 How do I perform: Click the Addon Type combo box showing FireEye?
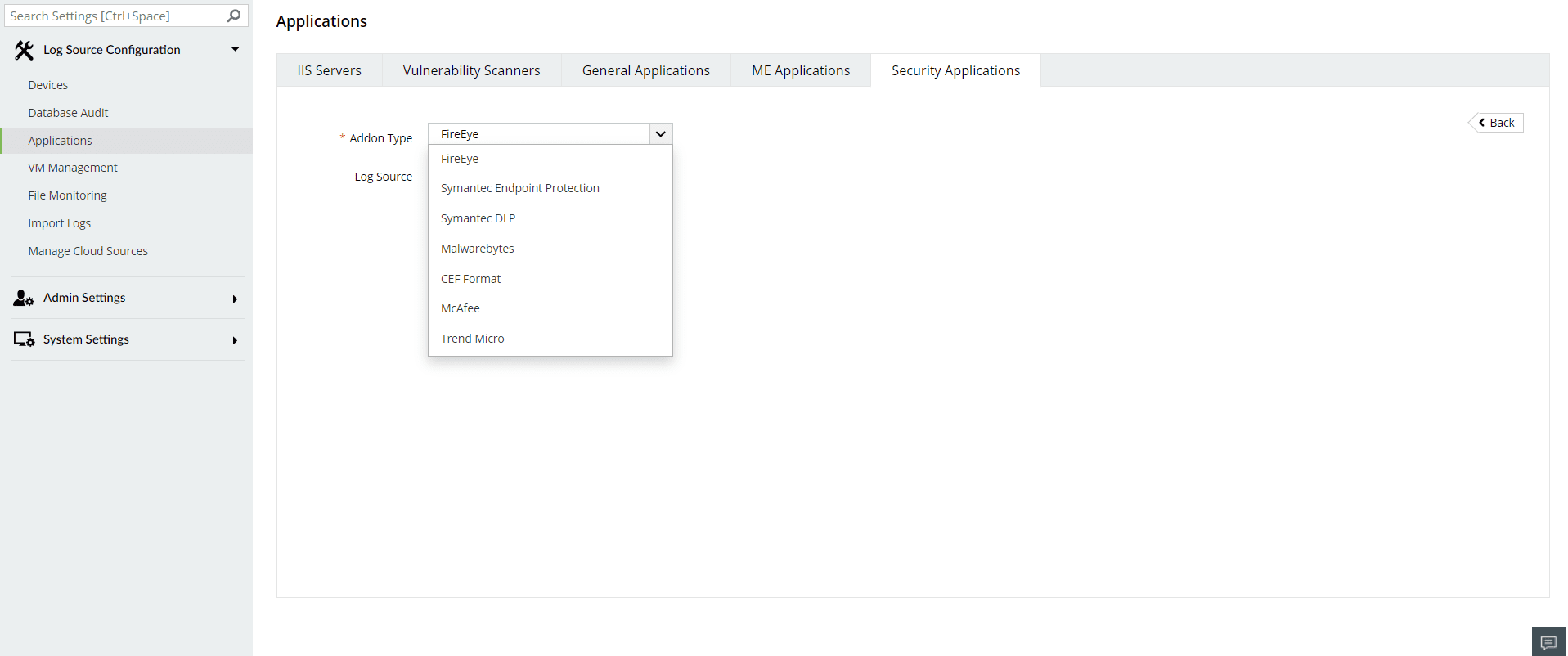550,134
